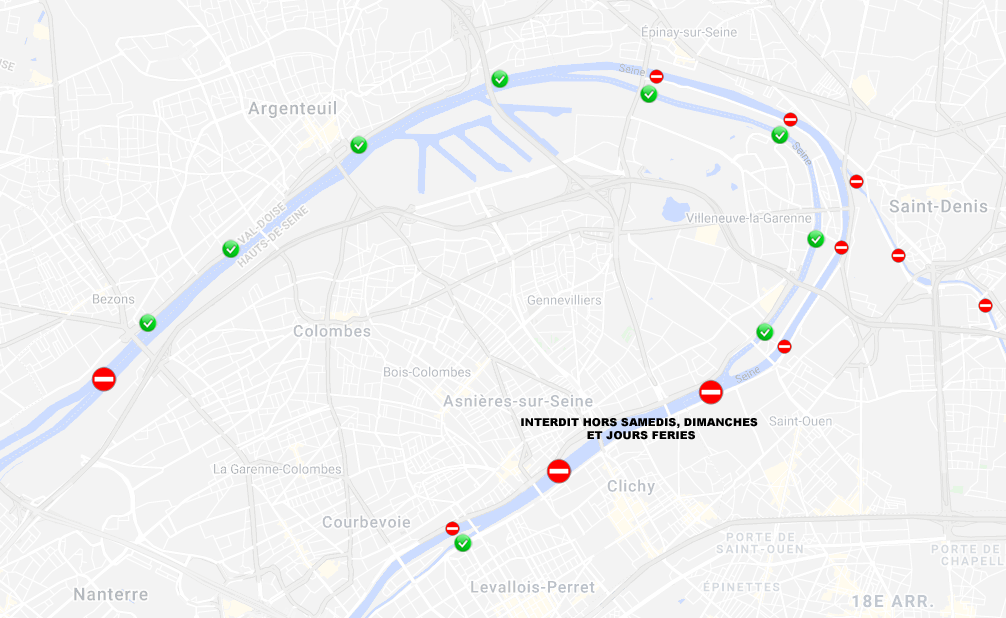Click the green check marker beside Val-d'Oise label
The height and width of the screenshot is (618, 1006).
[x=230, y=249]
